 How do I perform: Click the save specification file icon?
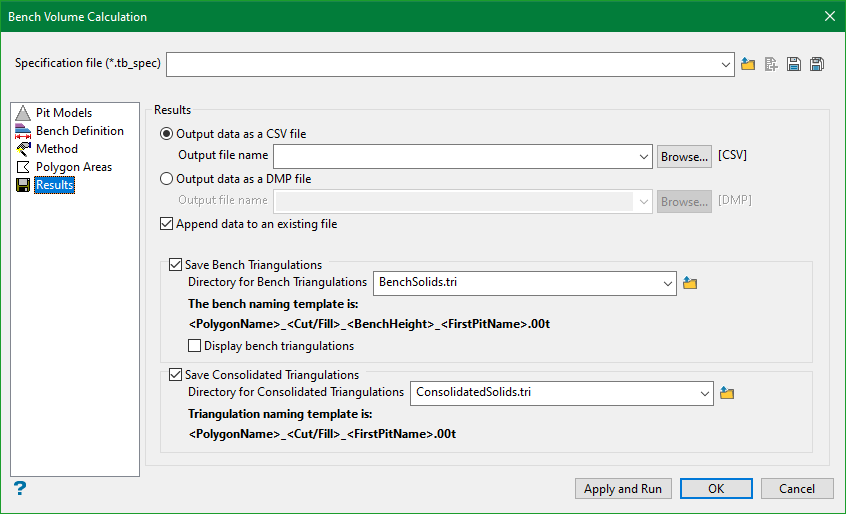coord(794,65)
